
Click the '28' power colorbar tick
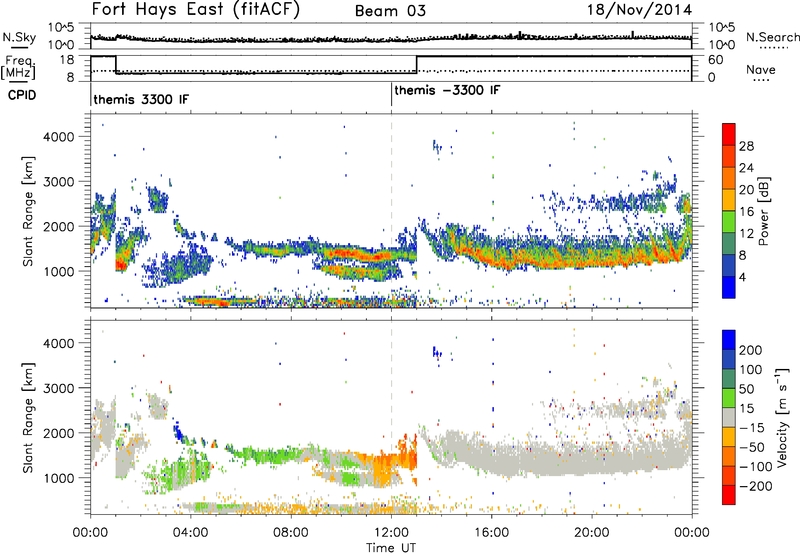(x=746, y=146)
